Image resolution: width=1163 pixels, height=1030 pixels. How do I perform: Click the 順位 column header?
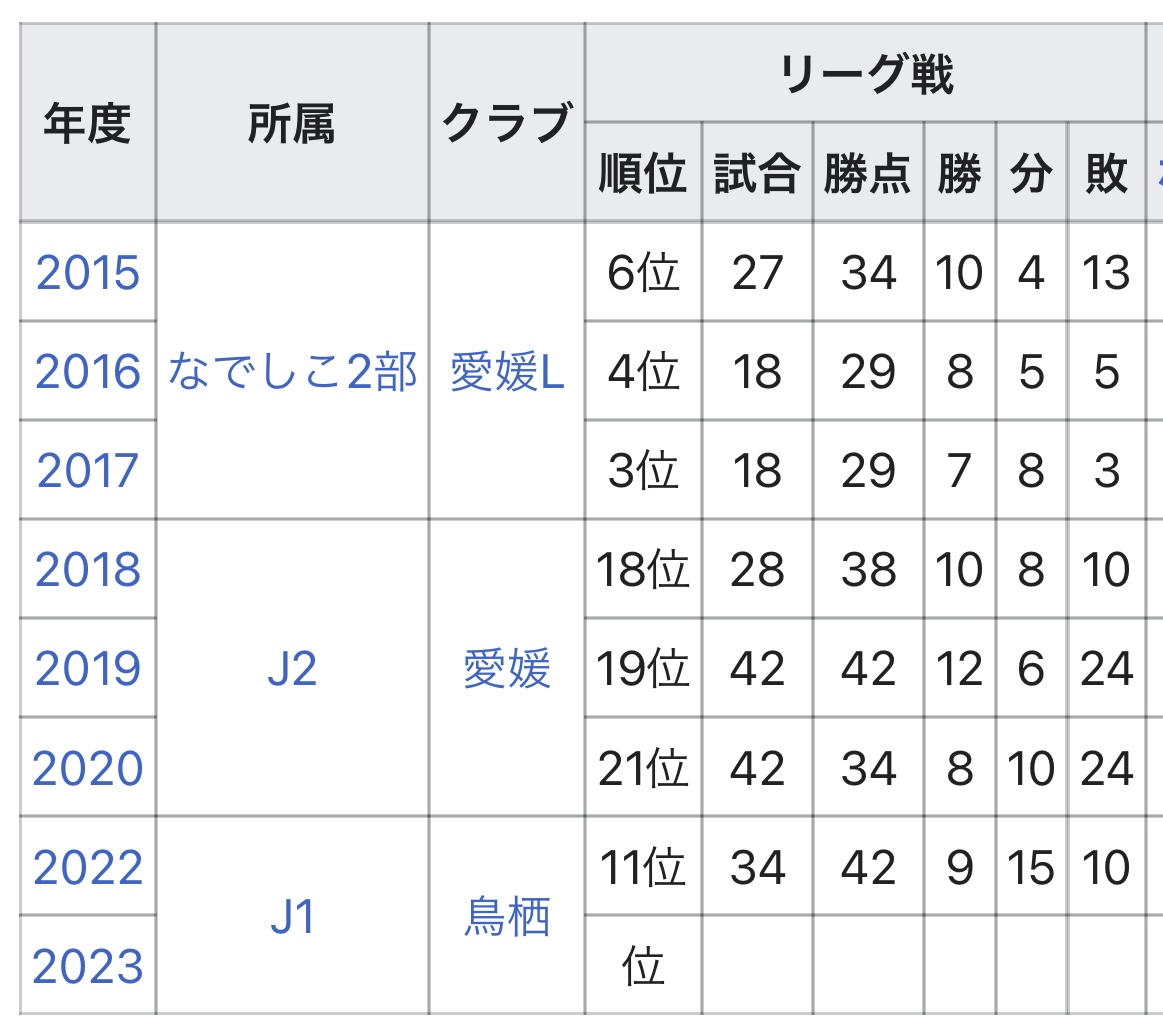click(x=643, y=173)
